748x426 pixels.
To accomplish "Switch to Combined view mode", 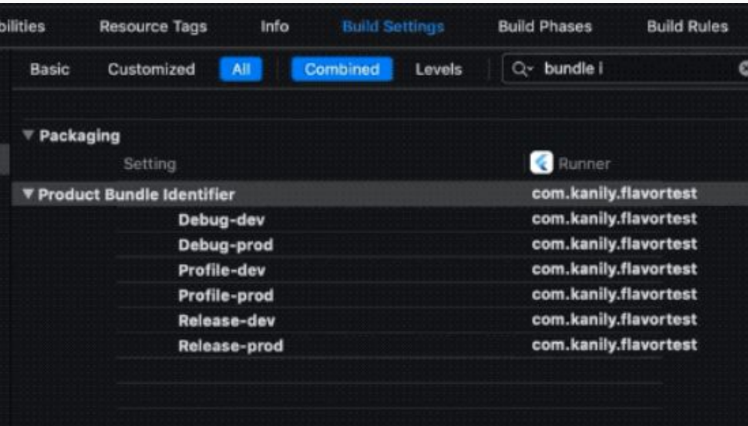I will coord(341,70).
